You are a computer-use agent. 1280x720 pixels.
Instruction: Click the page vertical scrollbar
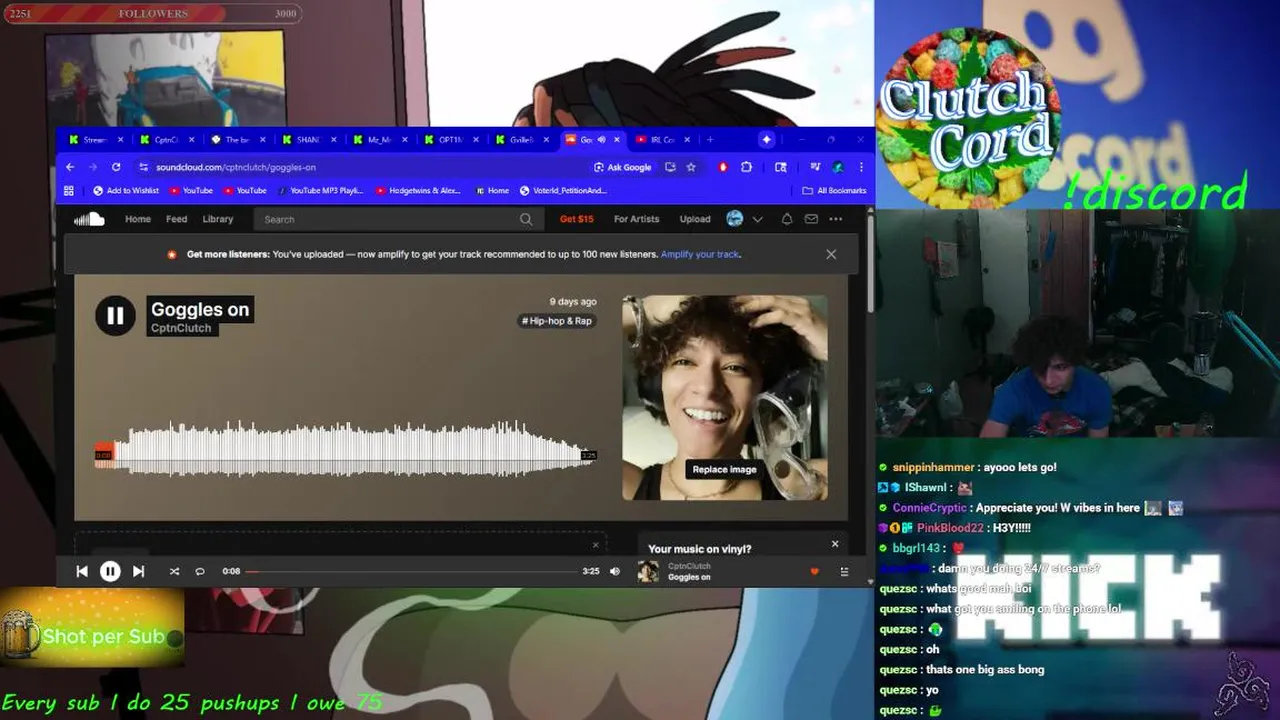pyautogui.click(x=869, y=262)
